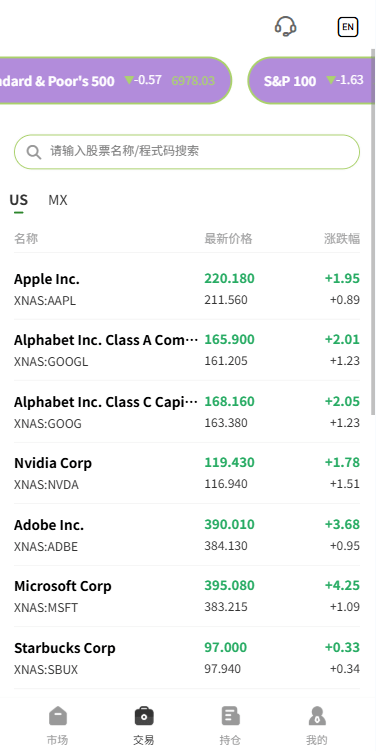Open Microsoft Corp stock row
The height and width of the screenshot is (751, 376).
(187, 596)
